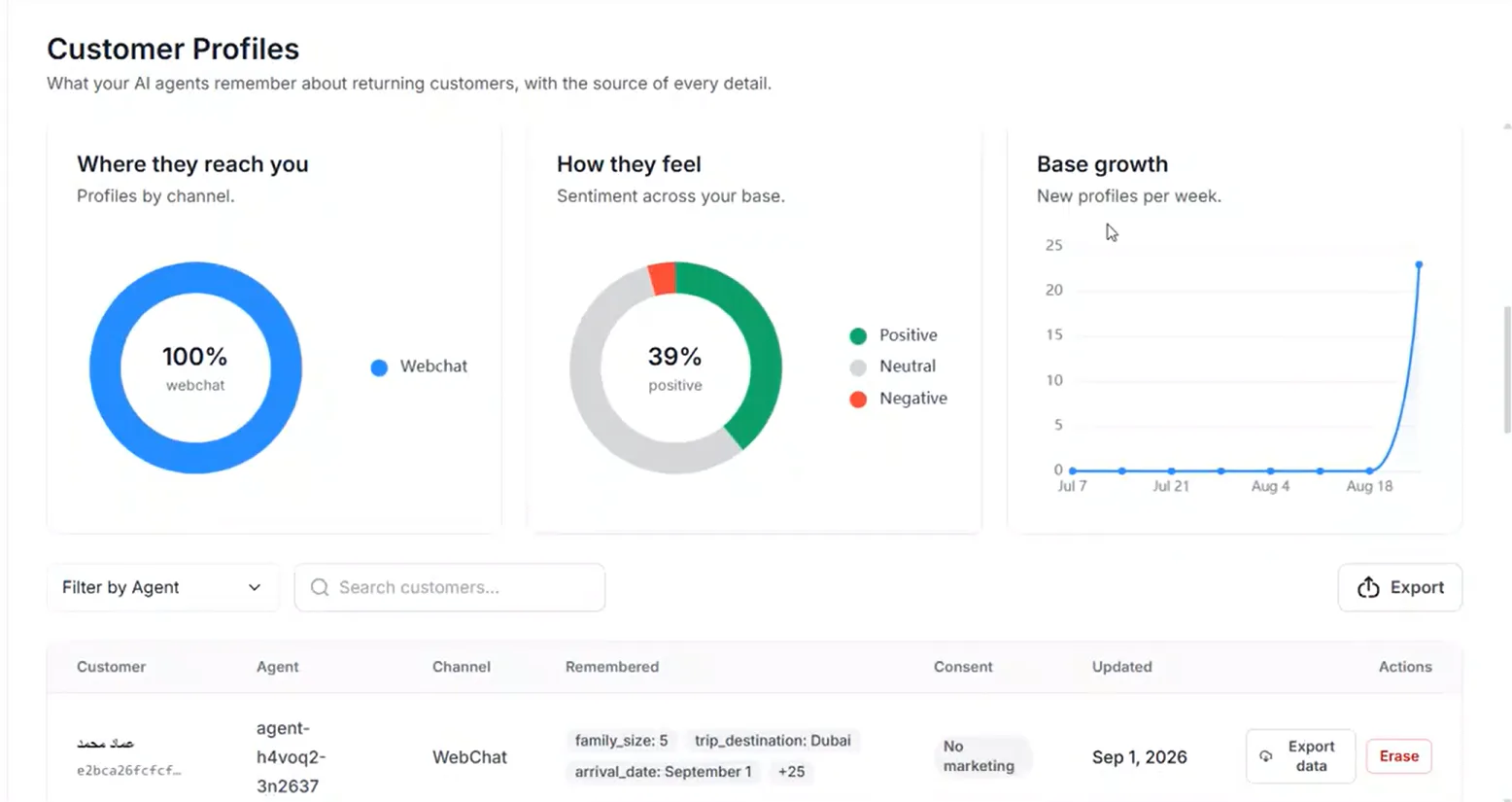Click the blue Webchat legend dot
Screen dimensions: 1512x802
[379, 367]
